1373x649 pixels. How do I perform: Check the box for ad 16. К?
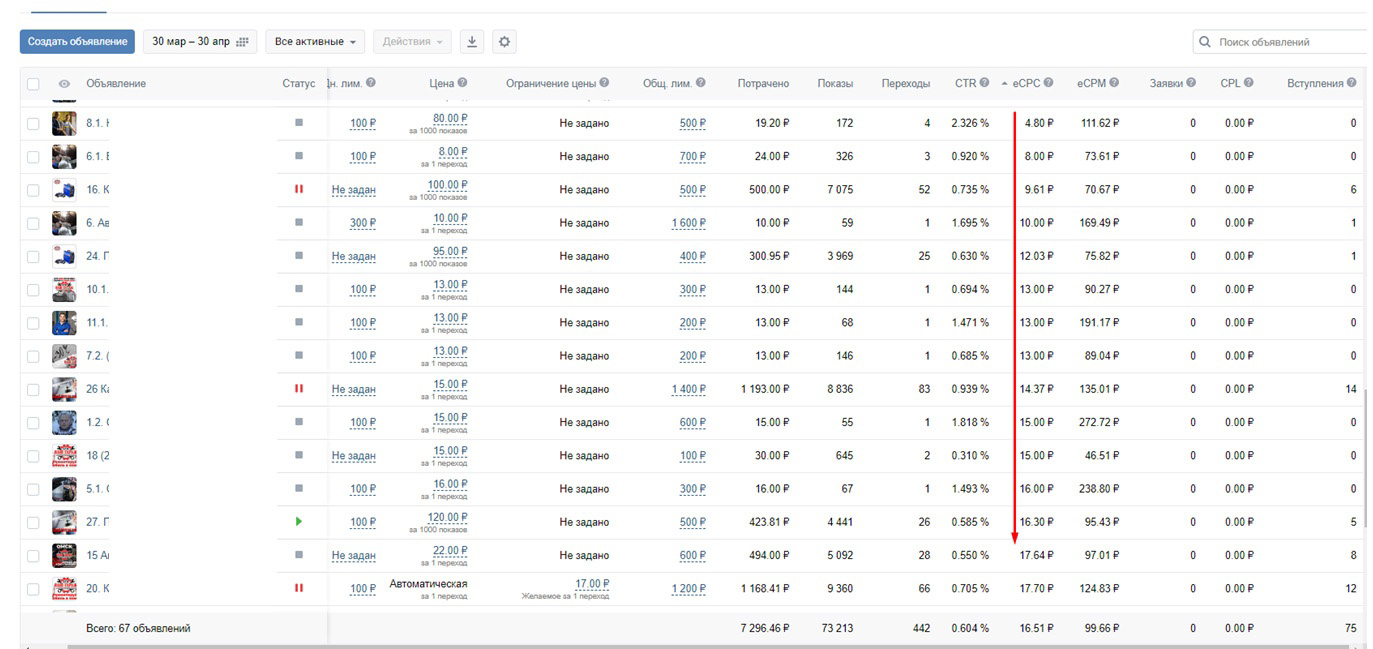[x=33, y=189]
